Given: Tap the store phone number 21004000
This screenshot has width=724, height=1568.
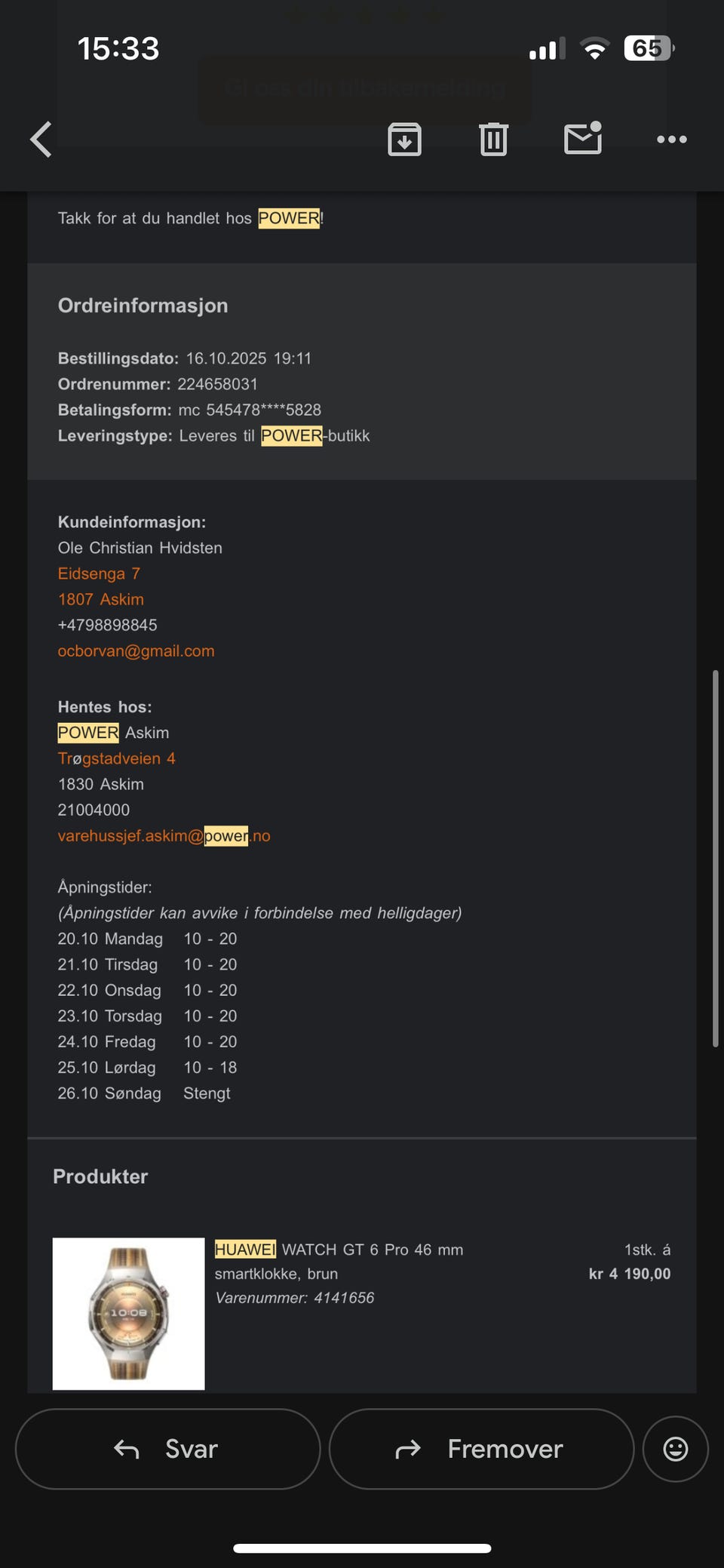Looking at the screenshot, I should point(94,810).
